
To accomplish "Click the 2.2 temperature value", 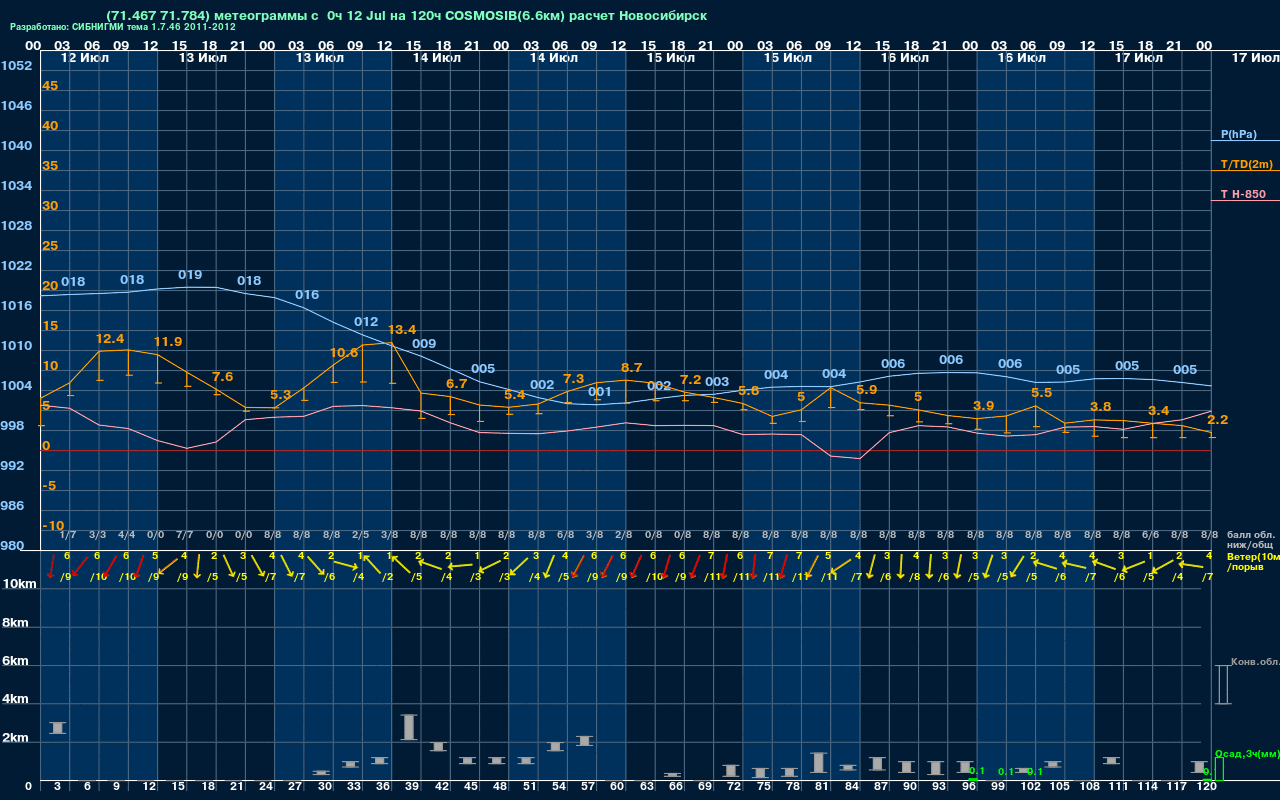I will (x=1218, y=419).
